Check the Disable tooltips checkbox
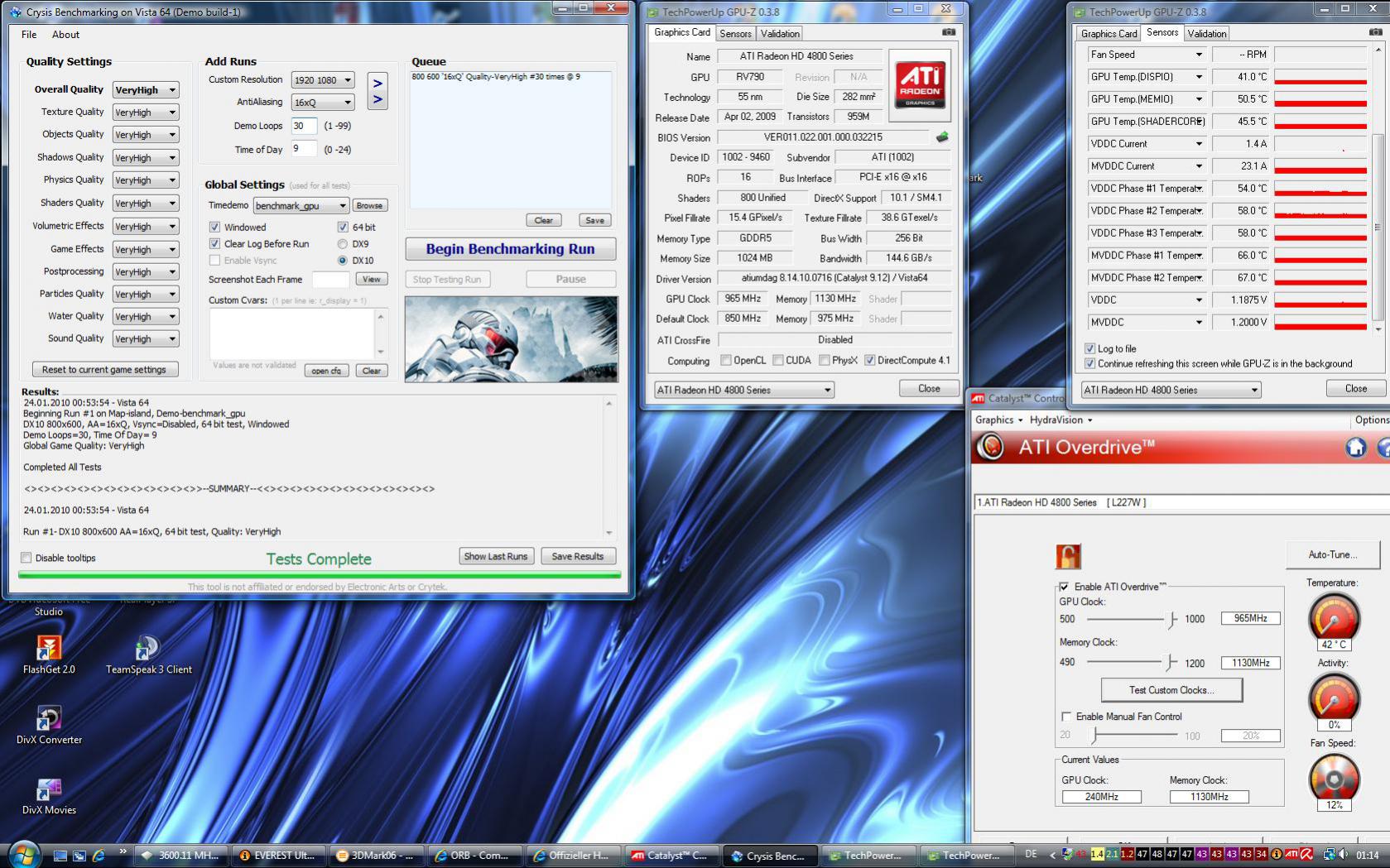Screen dimensions: 1390x868 [26, 558]
